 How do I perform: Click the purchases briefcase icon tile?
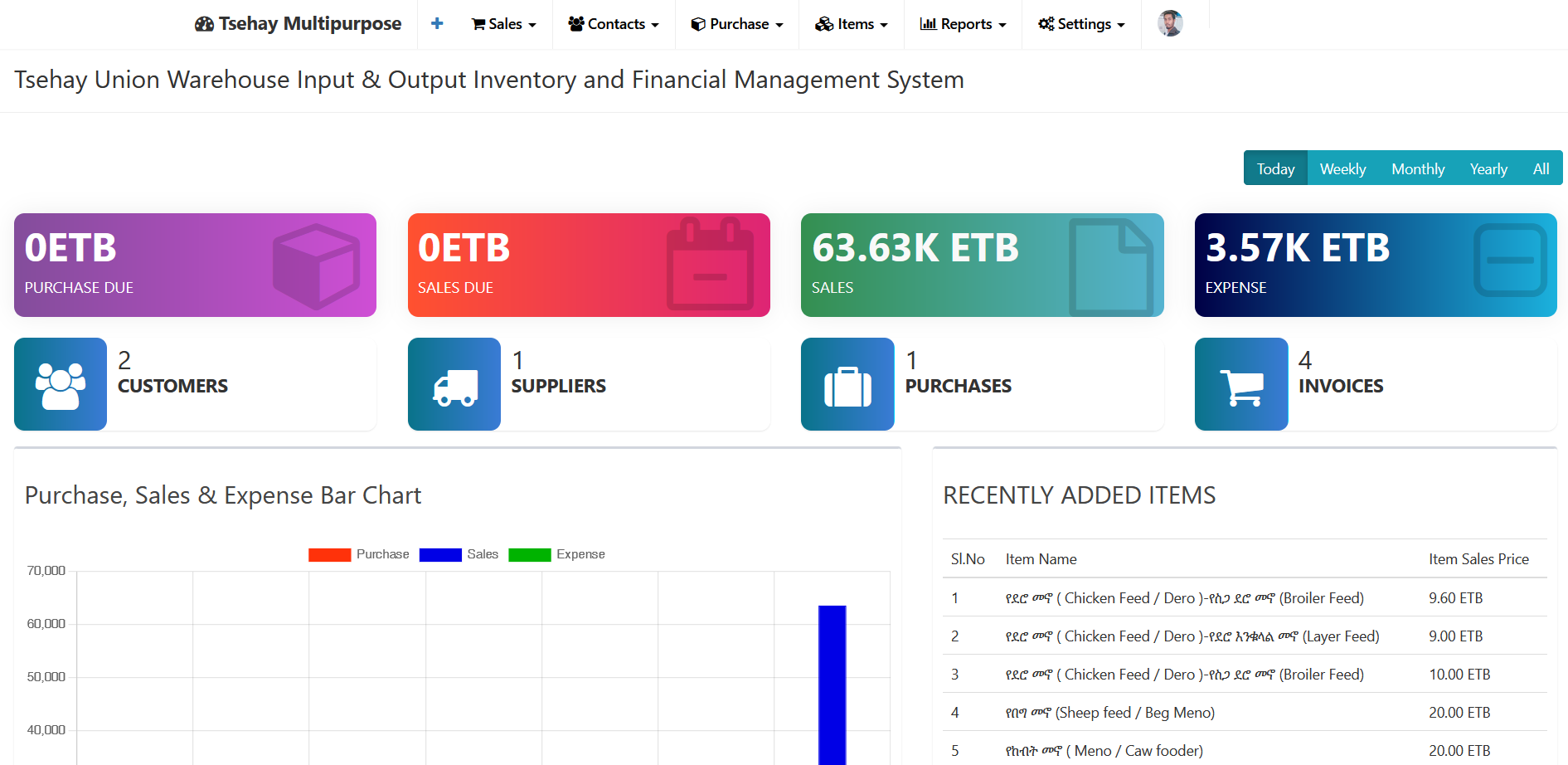847,385
